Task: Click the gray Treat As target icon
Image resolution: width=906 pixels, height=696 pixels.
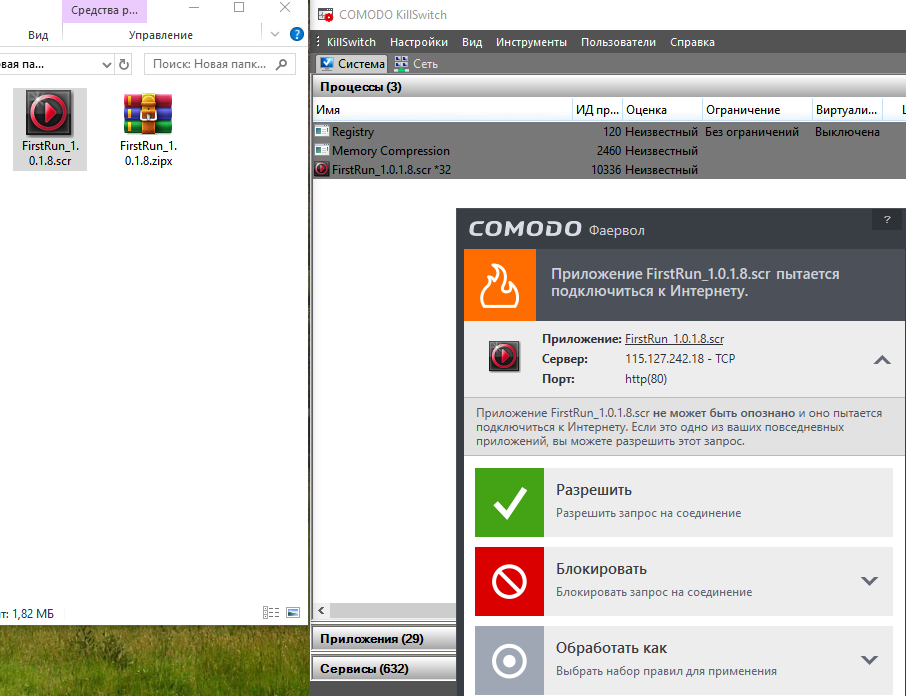Action: coord(509,660)
